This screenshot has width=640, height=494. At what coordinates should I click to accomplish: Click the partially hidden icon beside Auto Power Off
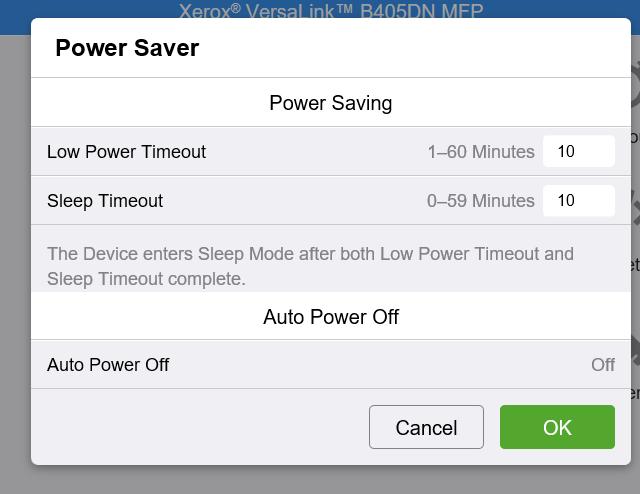coord(636,350)
